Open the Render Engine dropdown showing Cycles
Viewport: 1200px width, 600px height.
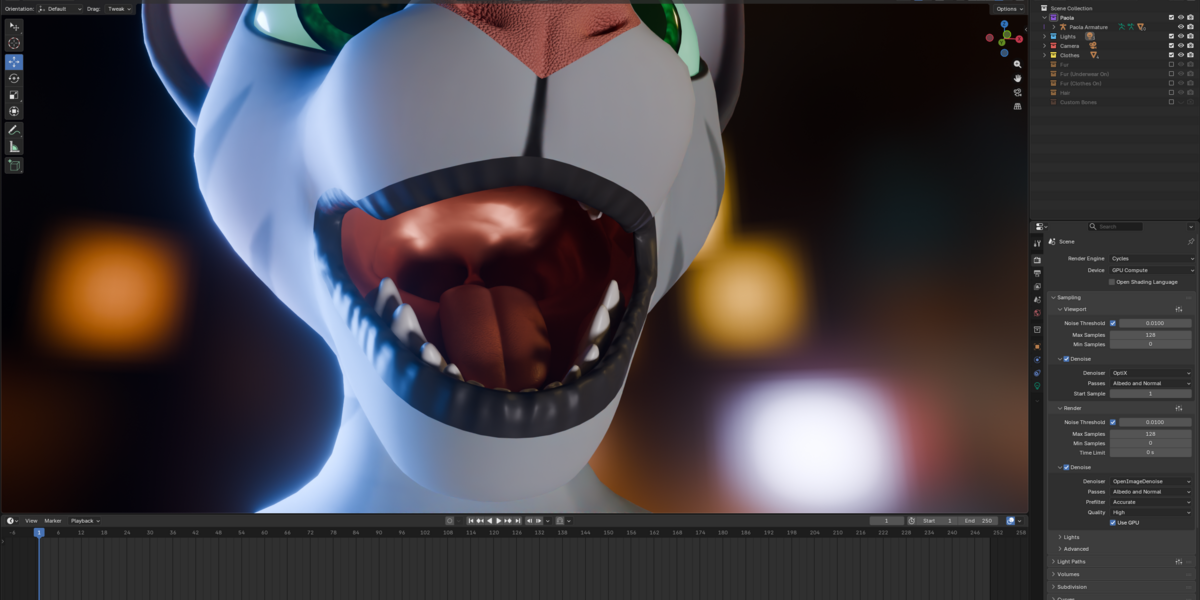pos(1152,259)
